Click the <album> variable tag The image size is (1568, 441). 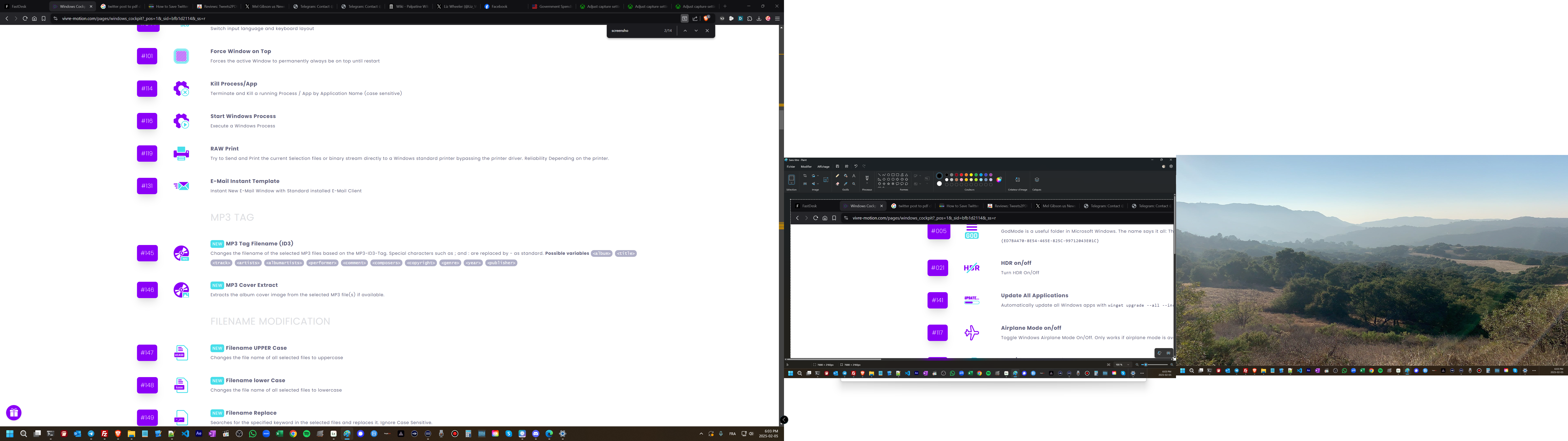[601, 253]
